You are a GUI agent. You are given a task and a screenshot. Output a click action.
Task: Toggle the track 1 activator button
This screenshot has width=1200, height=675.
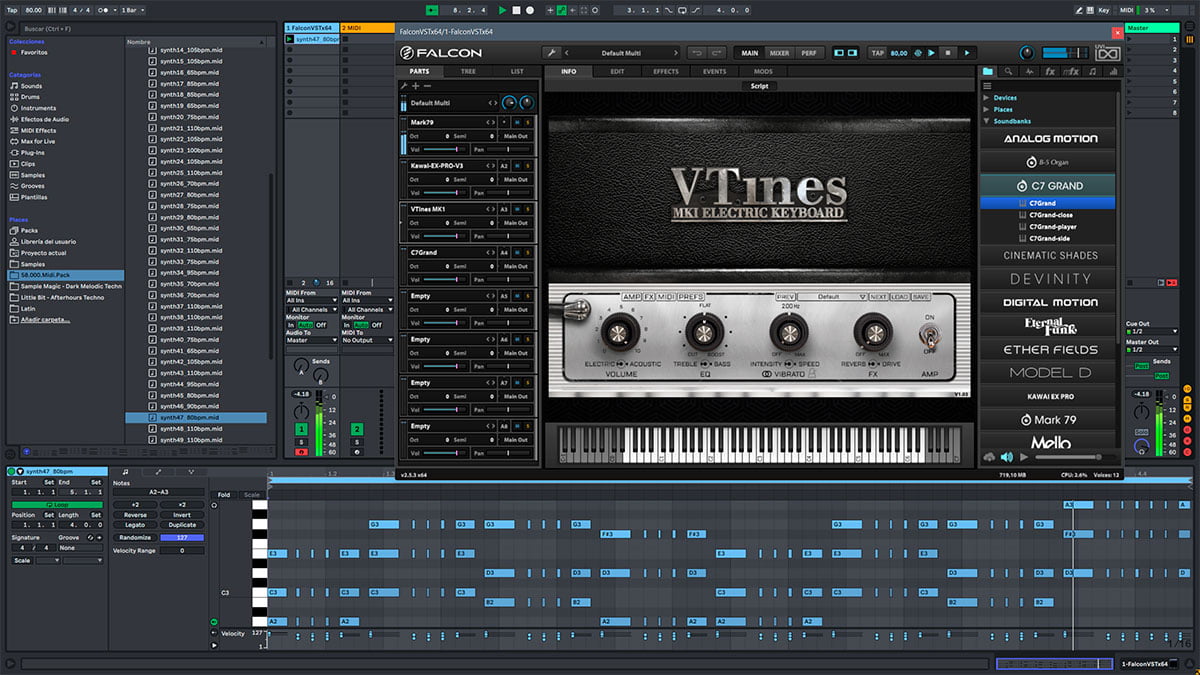pos(300,429)
